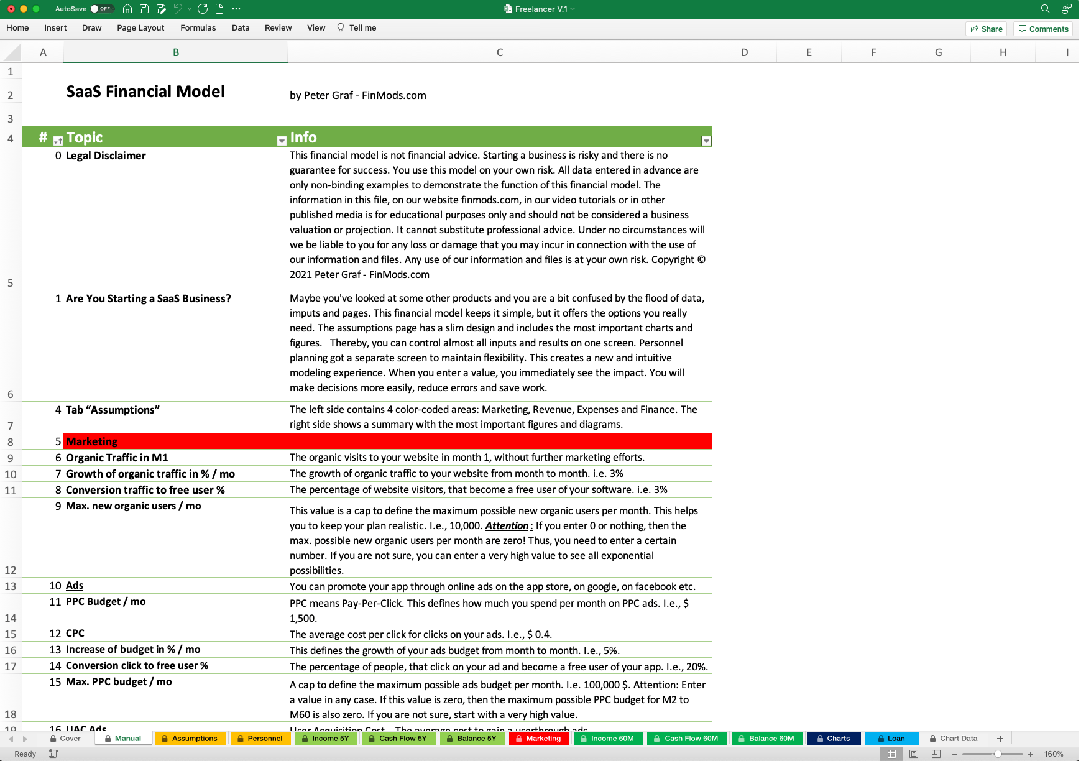This screenshot has width=1079, height=761.
Task: Switch to the Cover sheet tab
Action: click(65, 738)
